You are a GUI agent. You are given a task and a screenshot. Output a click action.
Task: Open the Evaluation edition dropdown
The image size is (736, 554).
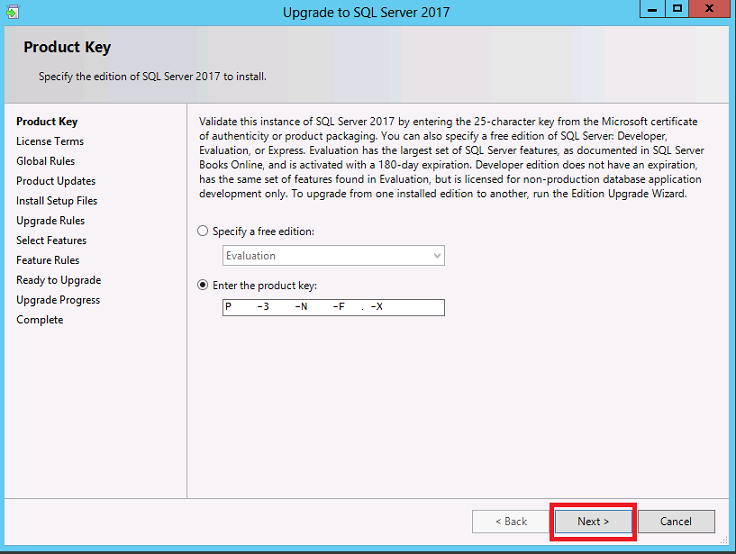[333, 255]
